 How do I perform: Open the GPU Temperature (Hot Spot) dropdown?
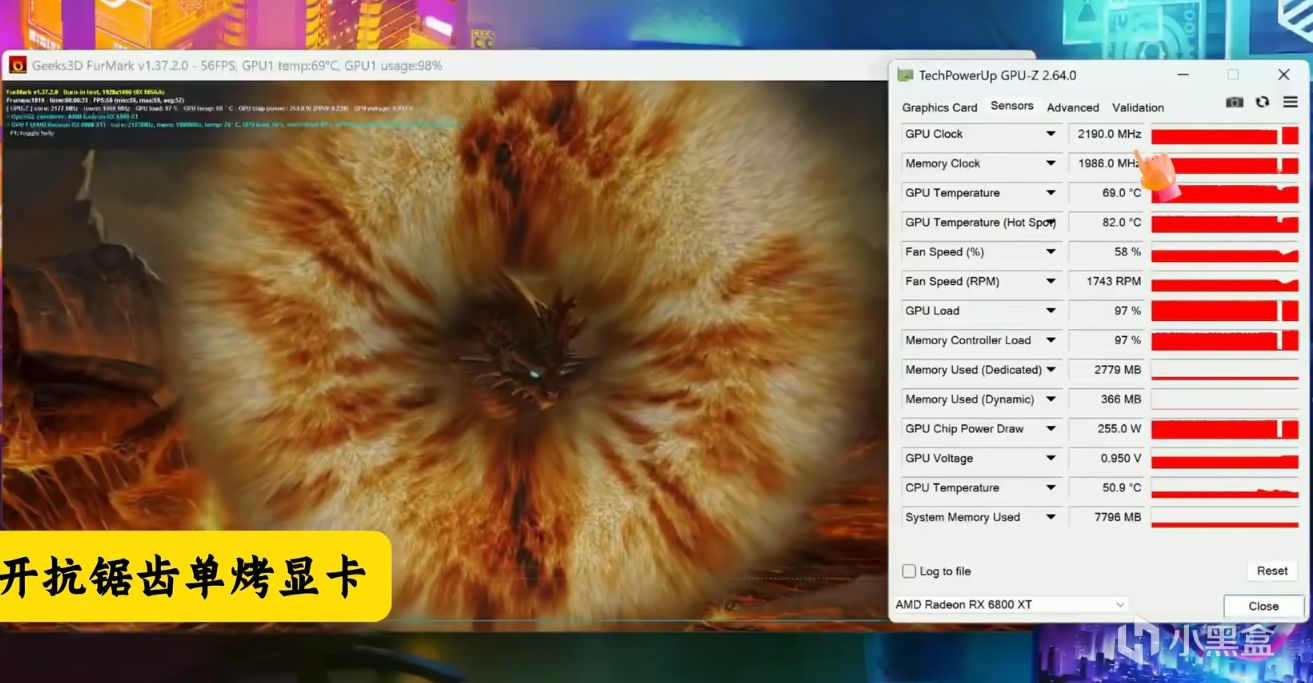pos(1051,222)
